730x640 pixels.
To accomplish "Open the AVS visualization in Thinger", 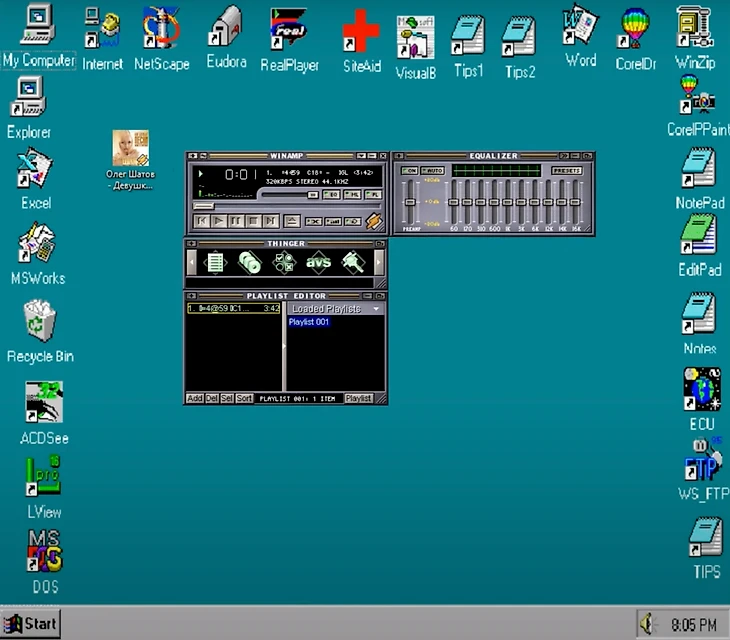I will coord(318,263).
